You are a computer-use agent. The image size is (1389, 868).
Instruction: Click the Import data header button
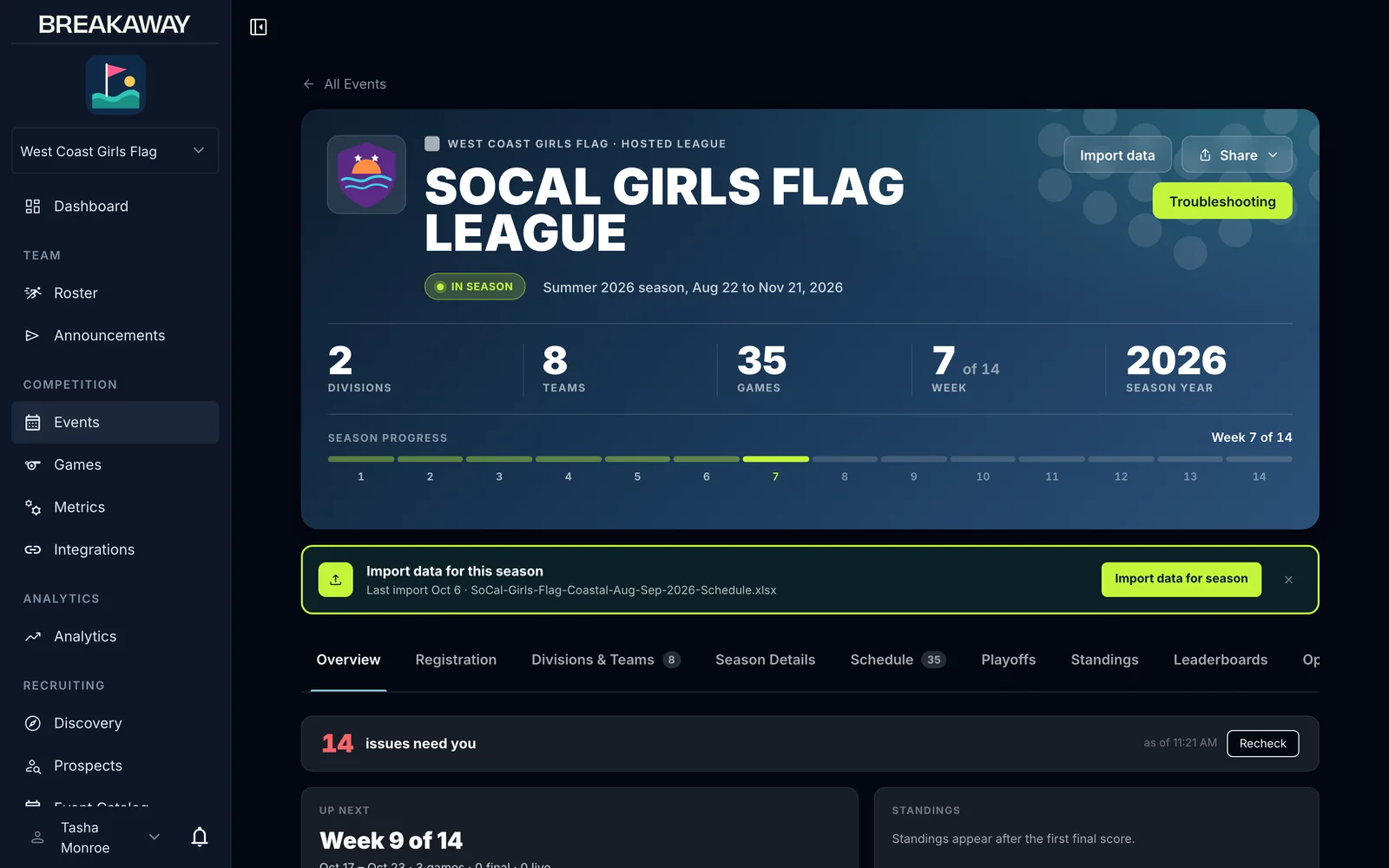1117,155
